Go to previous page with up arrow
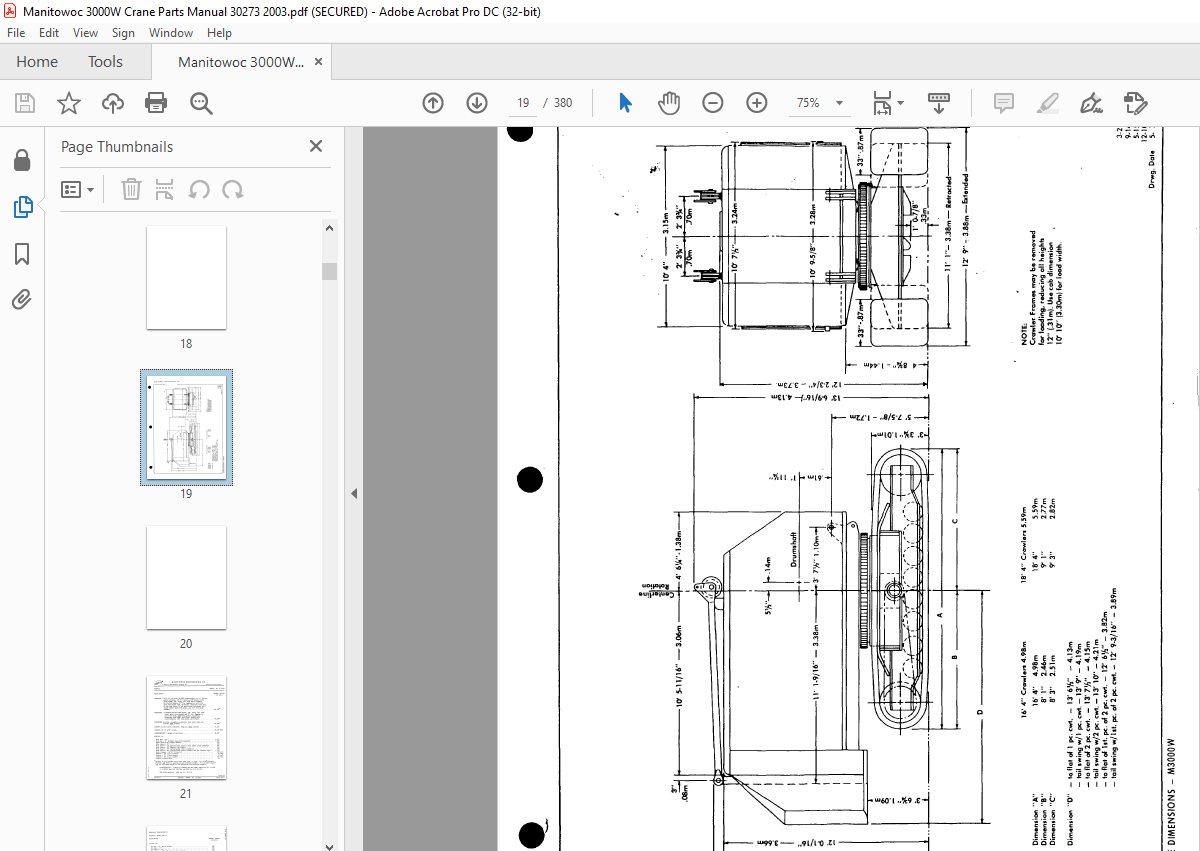 coord(433,103)
